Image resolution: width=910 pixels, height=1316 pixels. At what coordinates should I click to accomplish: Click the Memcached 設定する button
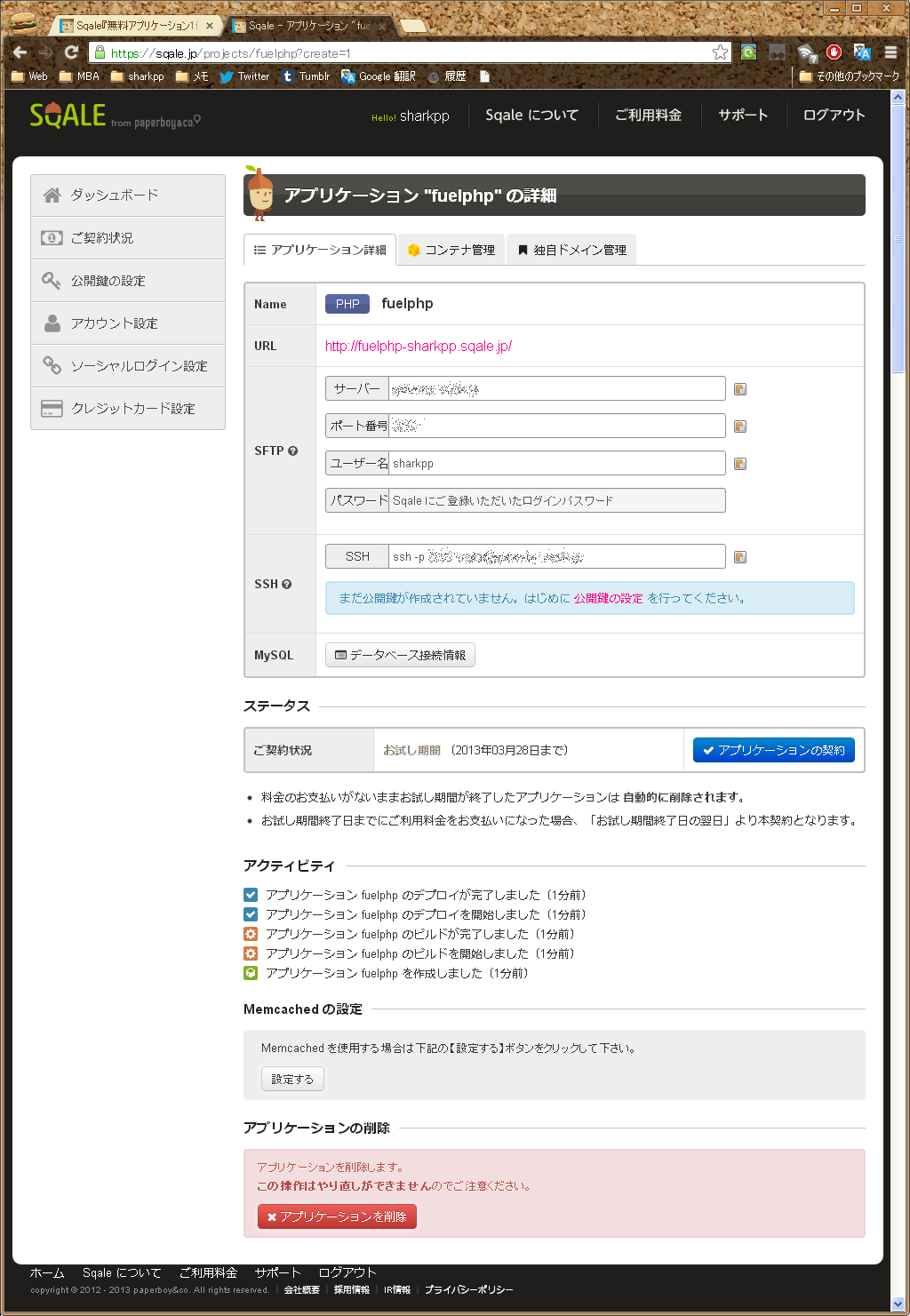292,1079
